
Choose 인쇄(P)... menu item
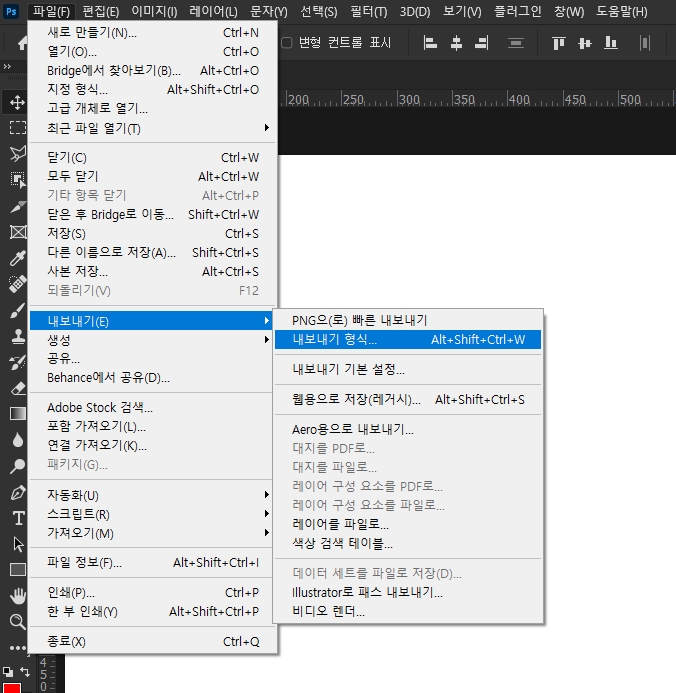152,592
